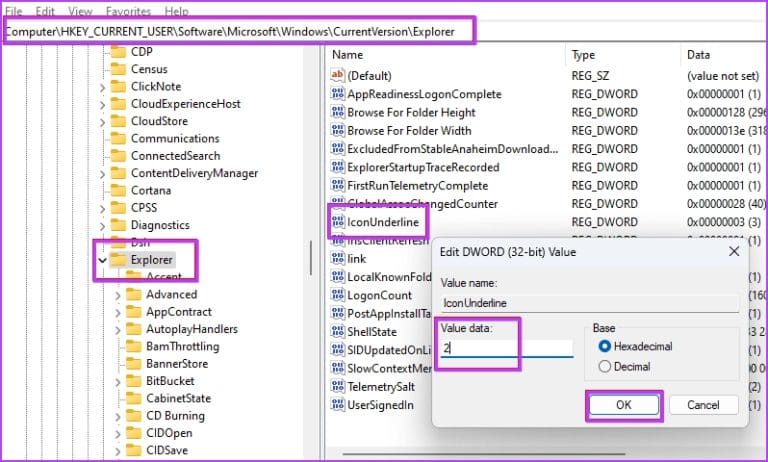This screenshot has width=768, height=462.
Task: Click the registry path address bar
Action: (x=382, y=31)
